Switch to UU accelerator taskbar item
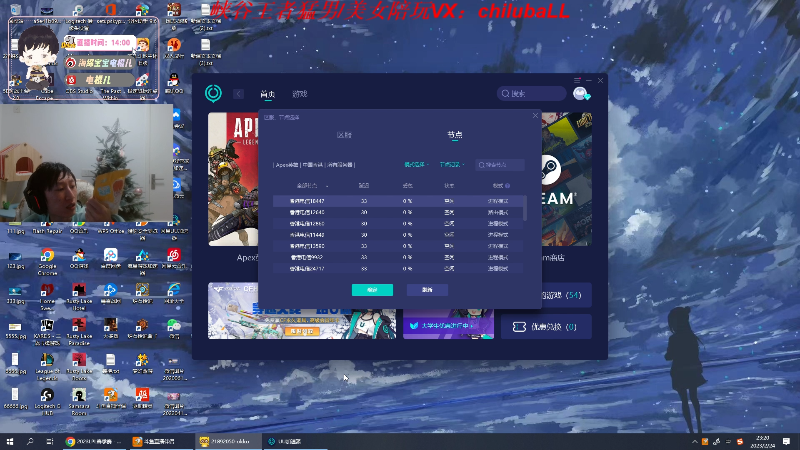The height and width of the screenshot is (450, 800). (x=296, y=441)
